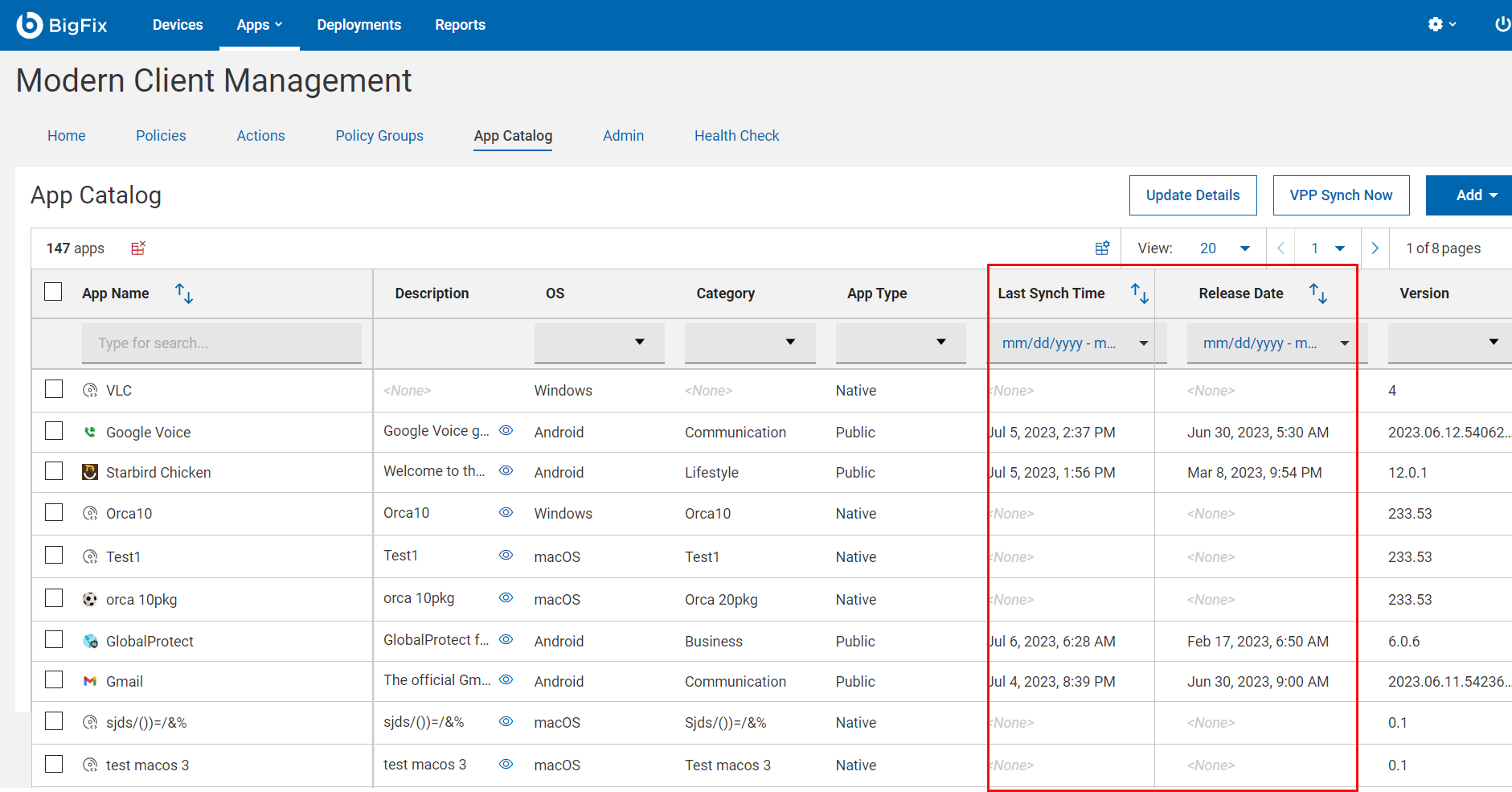Open the View page-size dropdown

click(1225, 248)
